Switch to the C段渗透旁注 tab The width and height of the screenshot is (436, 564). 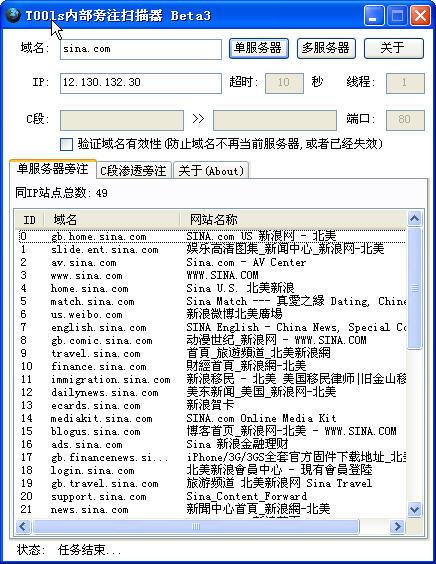coord(133,170)
